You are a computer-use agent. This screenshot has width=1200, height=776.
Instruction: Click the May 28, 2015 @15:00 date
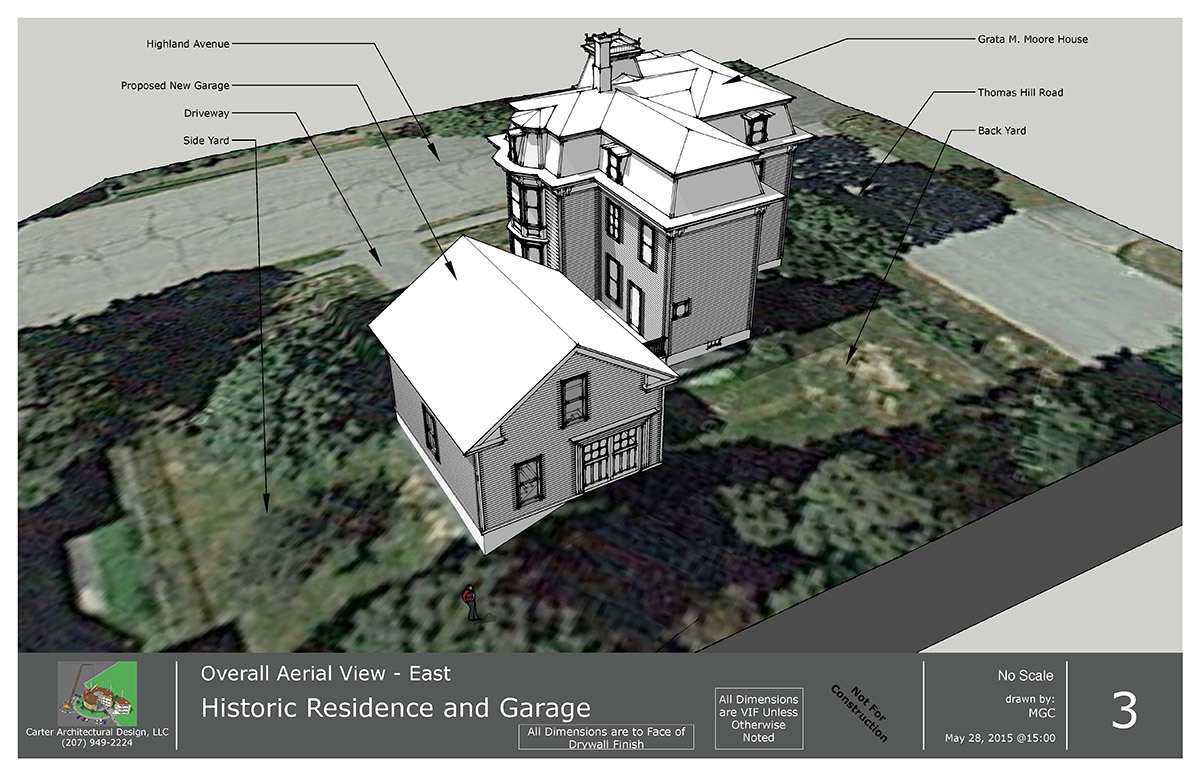pos(1000,740)
